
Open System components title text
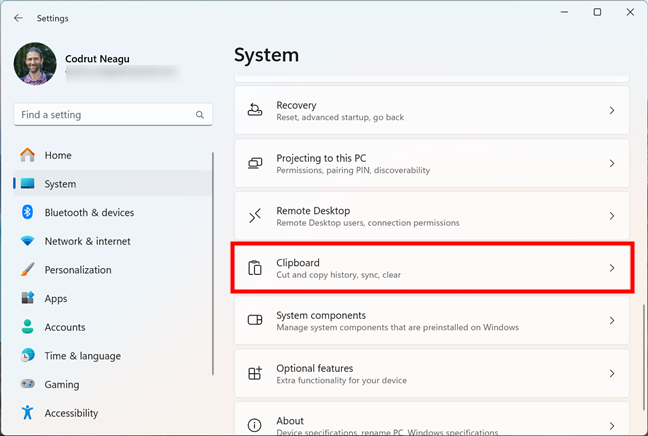pyautogui.click(x=321, y=315)
